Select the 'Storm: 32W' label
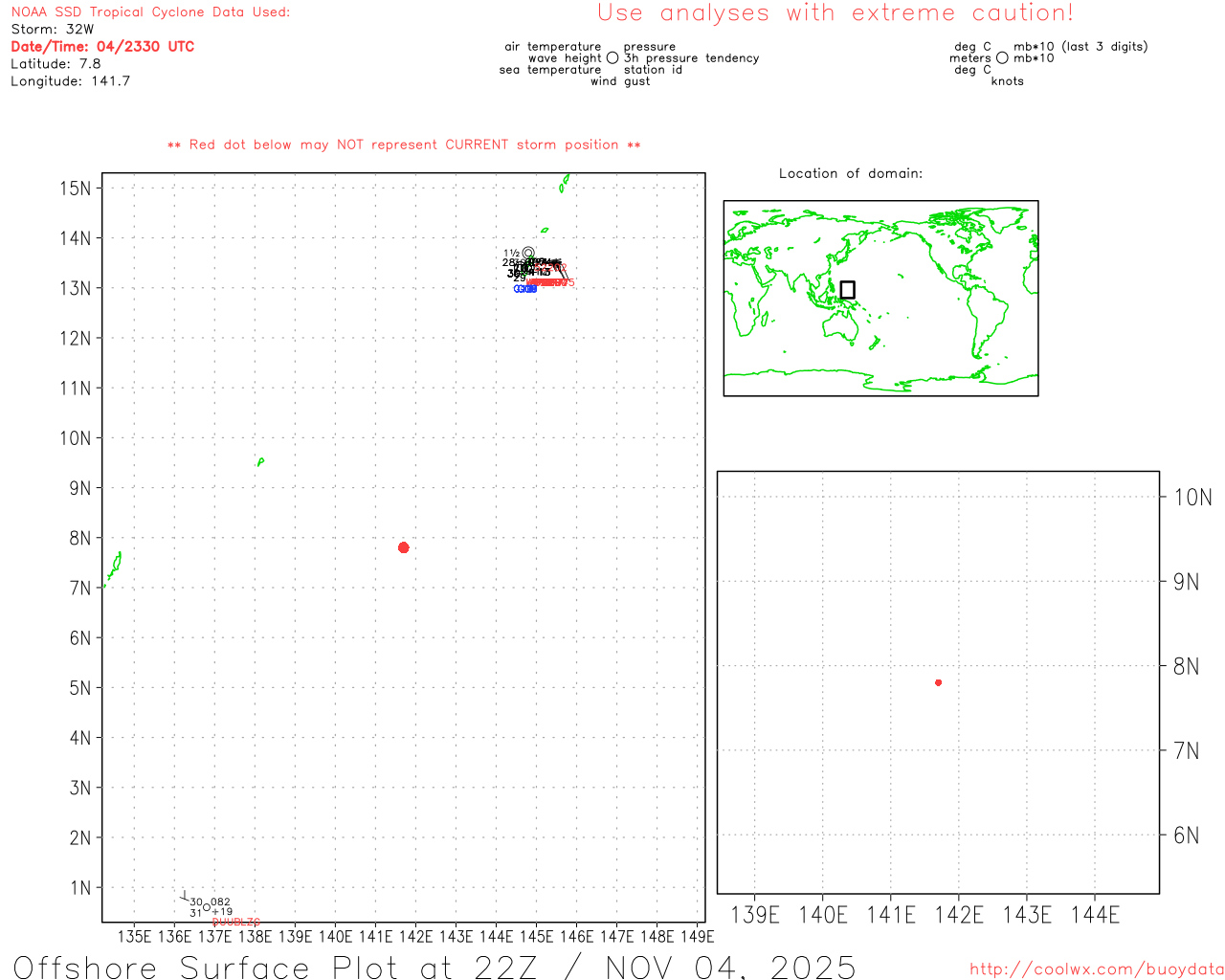 53,30
